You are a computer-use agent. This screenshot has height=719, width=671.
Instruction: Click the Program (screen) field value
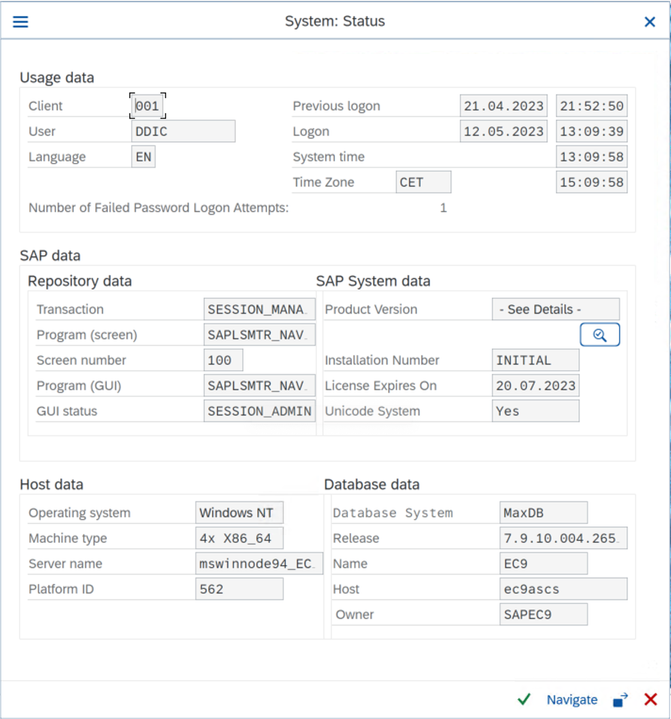pyautogui.click(x=259, y=335)
